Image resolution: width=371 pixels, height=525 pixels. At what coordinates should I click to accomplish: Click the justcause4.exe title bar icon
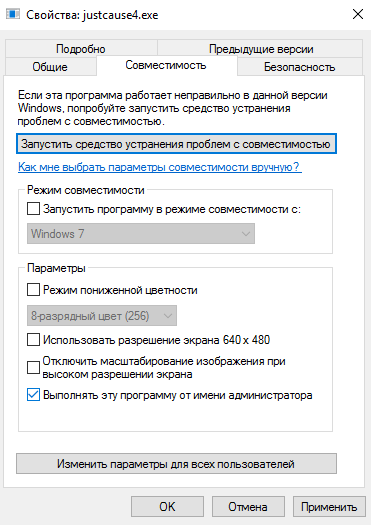pos(13,14)
